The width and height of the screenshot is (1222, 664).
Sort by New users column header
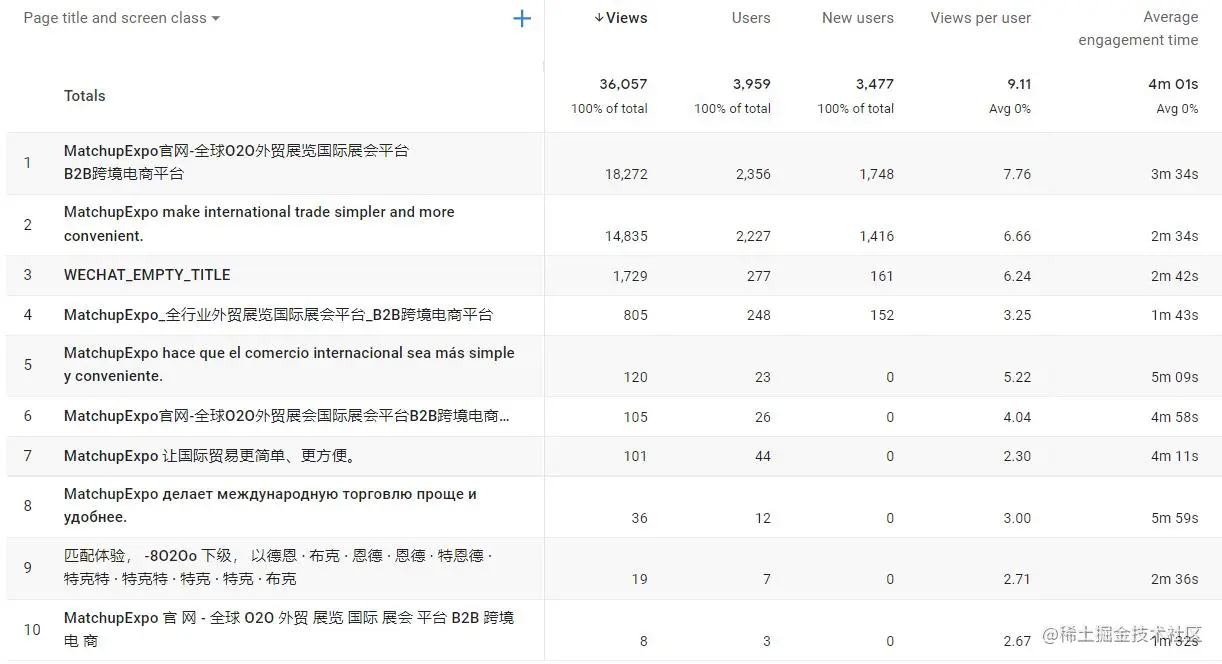pyautogui.click(x=858, y=18)
